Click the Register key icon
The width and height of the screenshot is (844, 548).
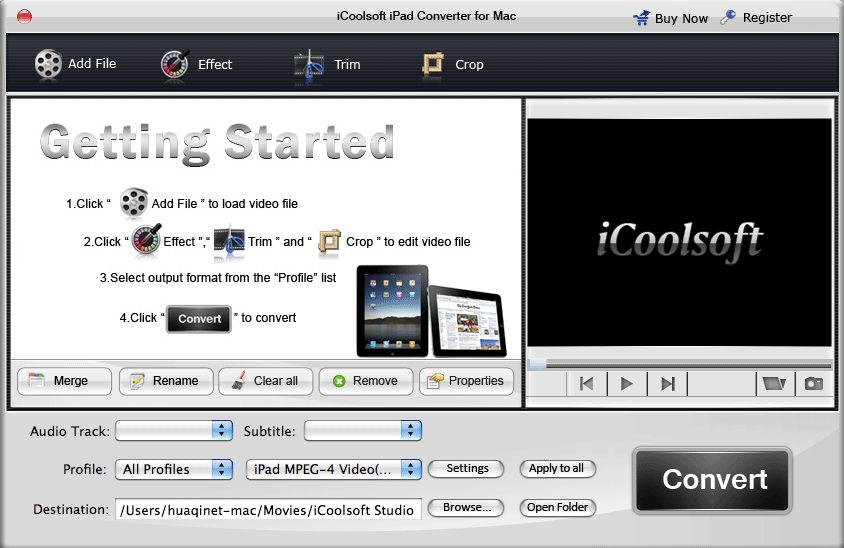(728, 17)
